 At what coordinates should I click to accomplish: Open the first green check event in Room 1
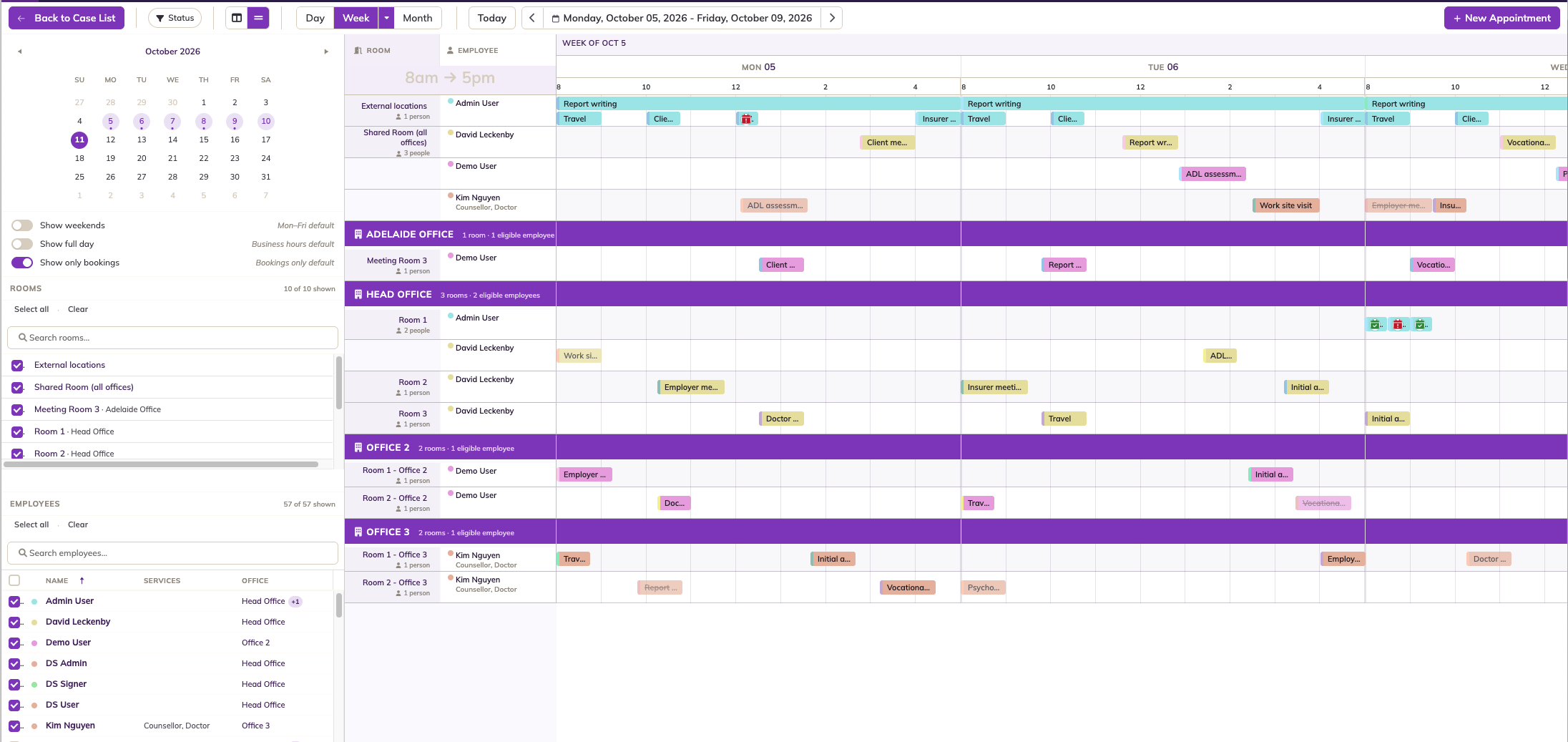[1376, 325]
